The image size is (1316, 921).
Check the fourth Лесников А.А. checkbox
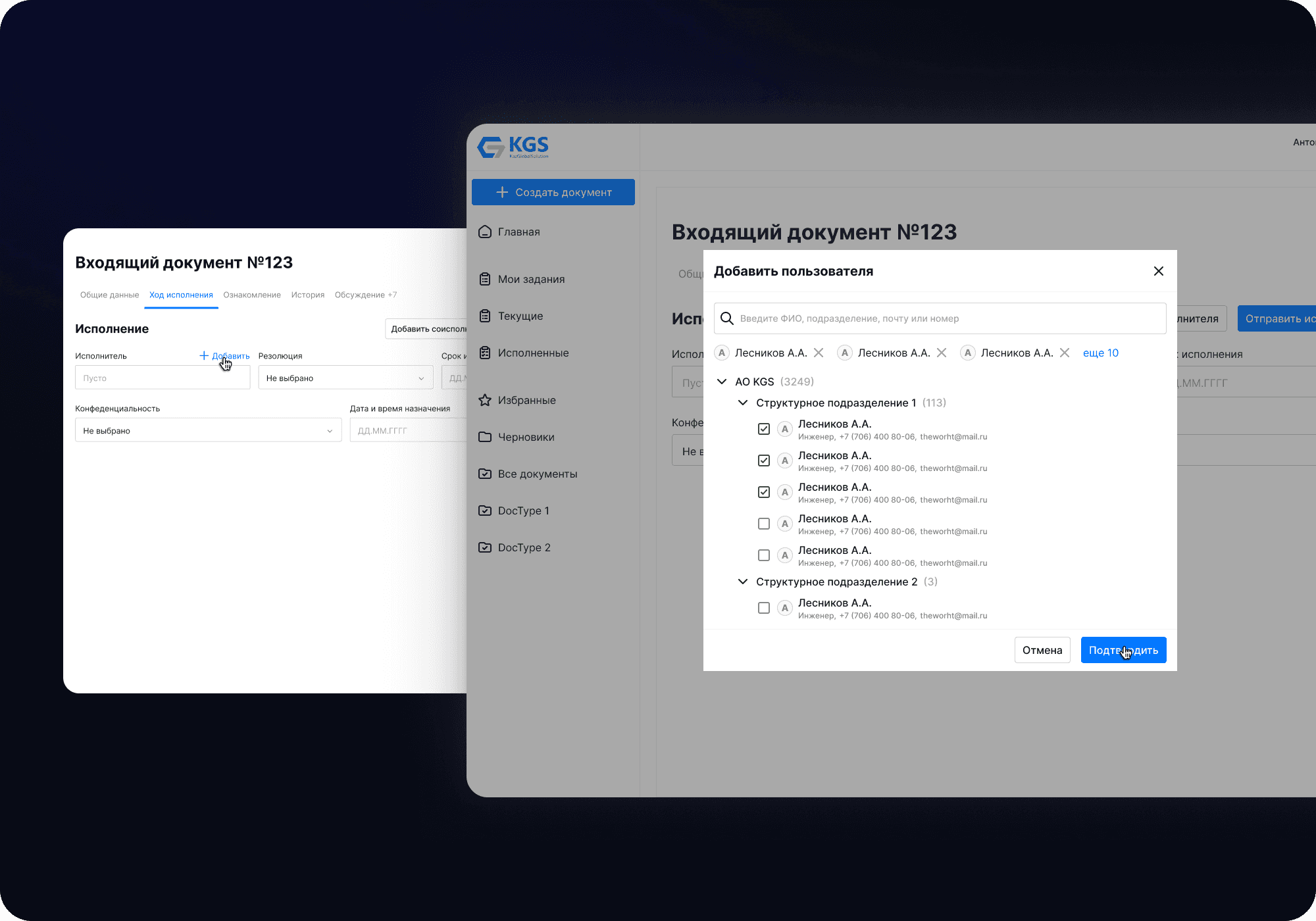[764, 524]
